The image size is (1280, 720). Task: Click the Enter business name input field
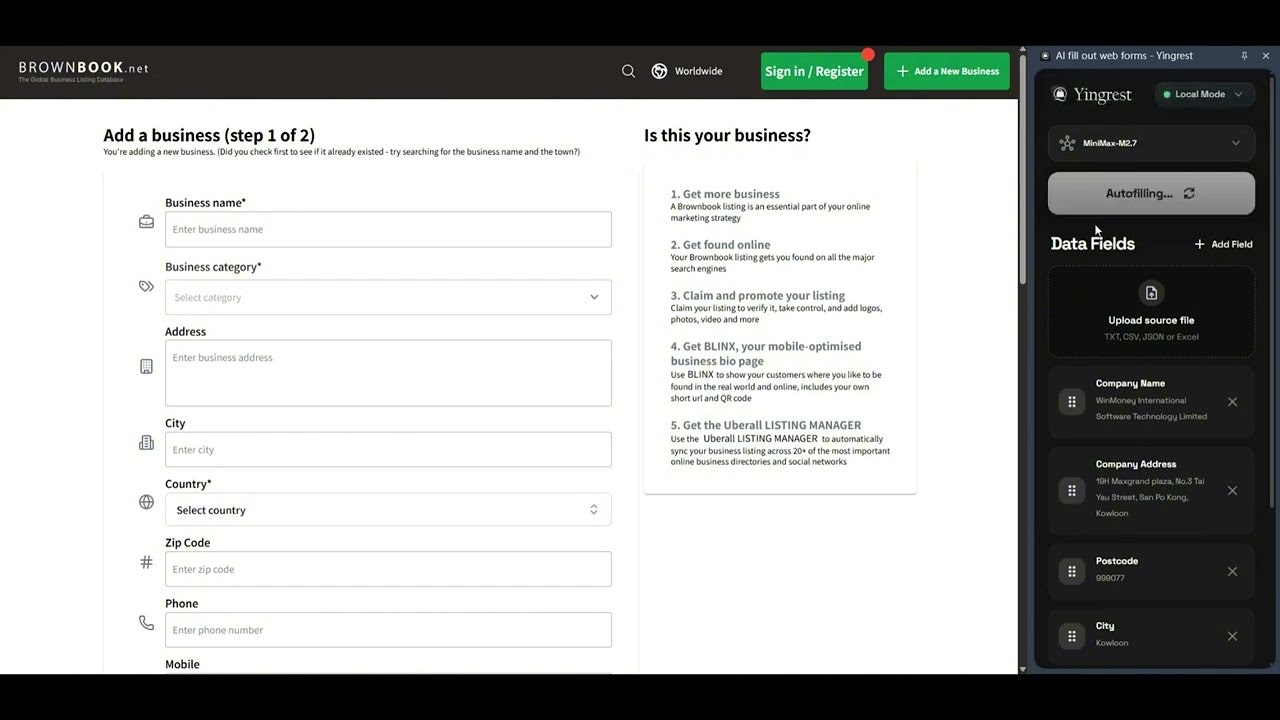coord(388,229)
